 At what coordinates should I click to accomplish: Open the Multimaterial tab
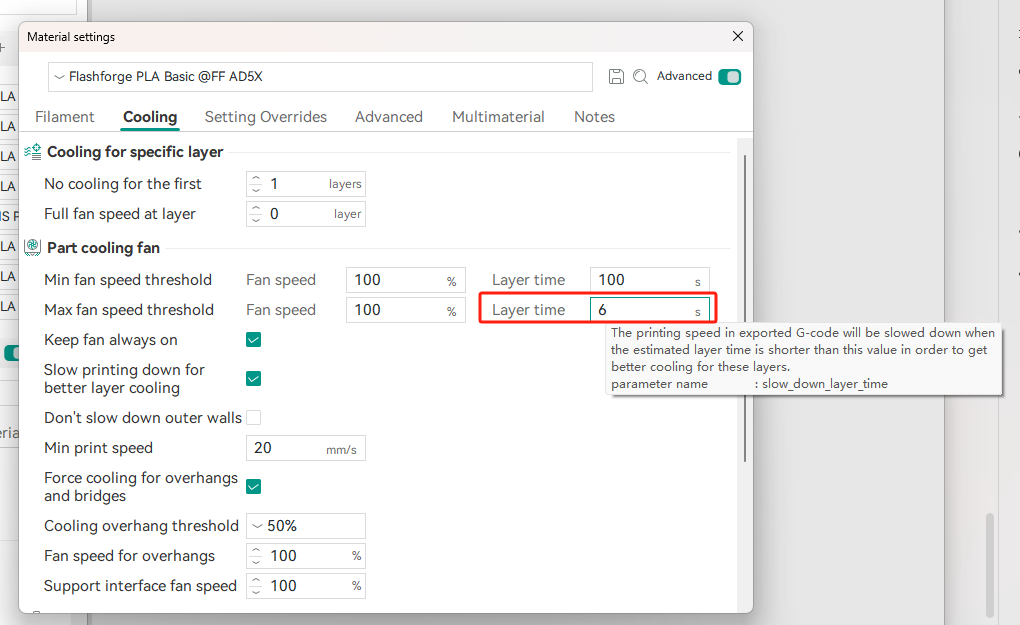(498, 117)
